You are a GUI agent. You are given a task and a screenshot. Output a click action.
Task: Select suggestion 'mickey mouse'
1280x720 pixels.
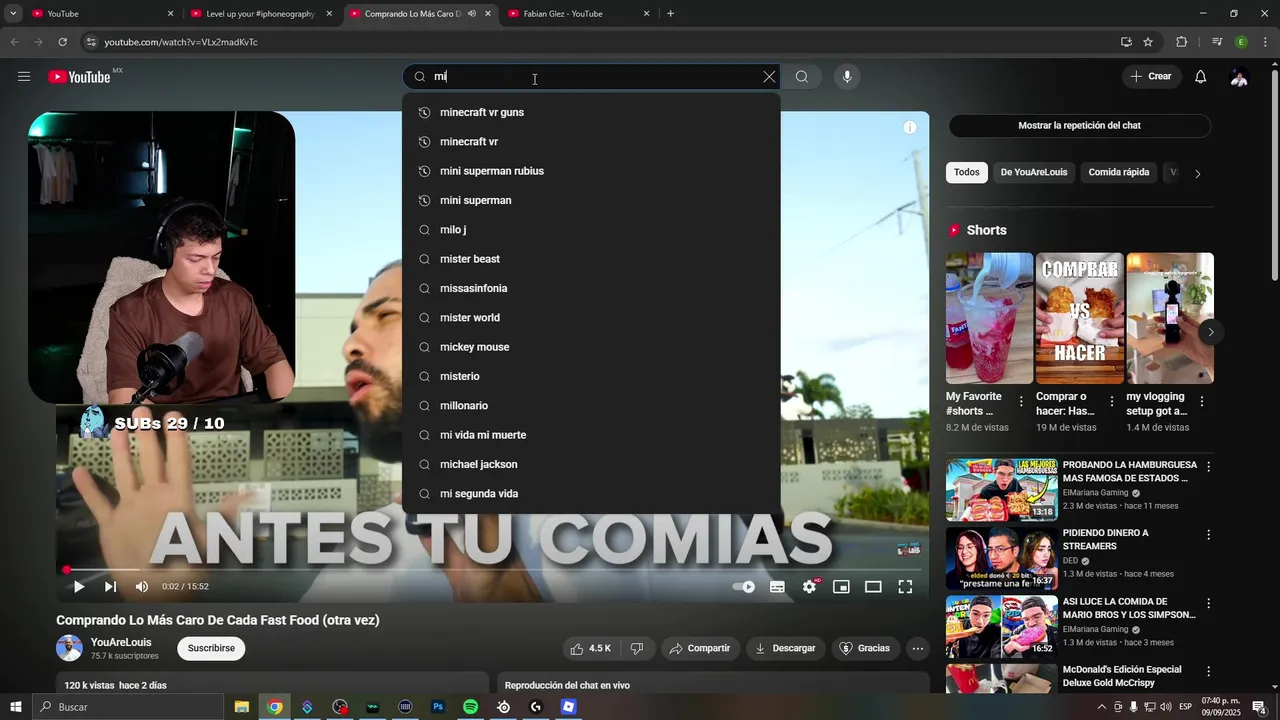pyautogui.click(x=591, y=347)
